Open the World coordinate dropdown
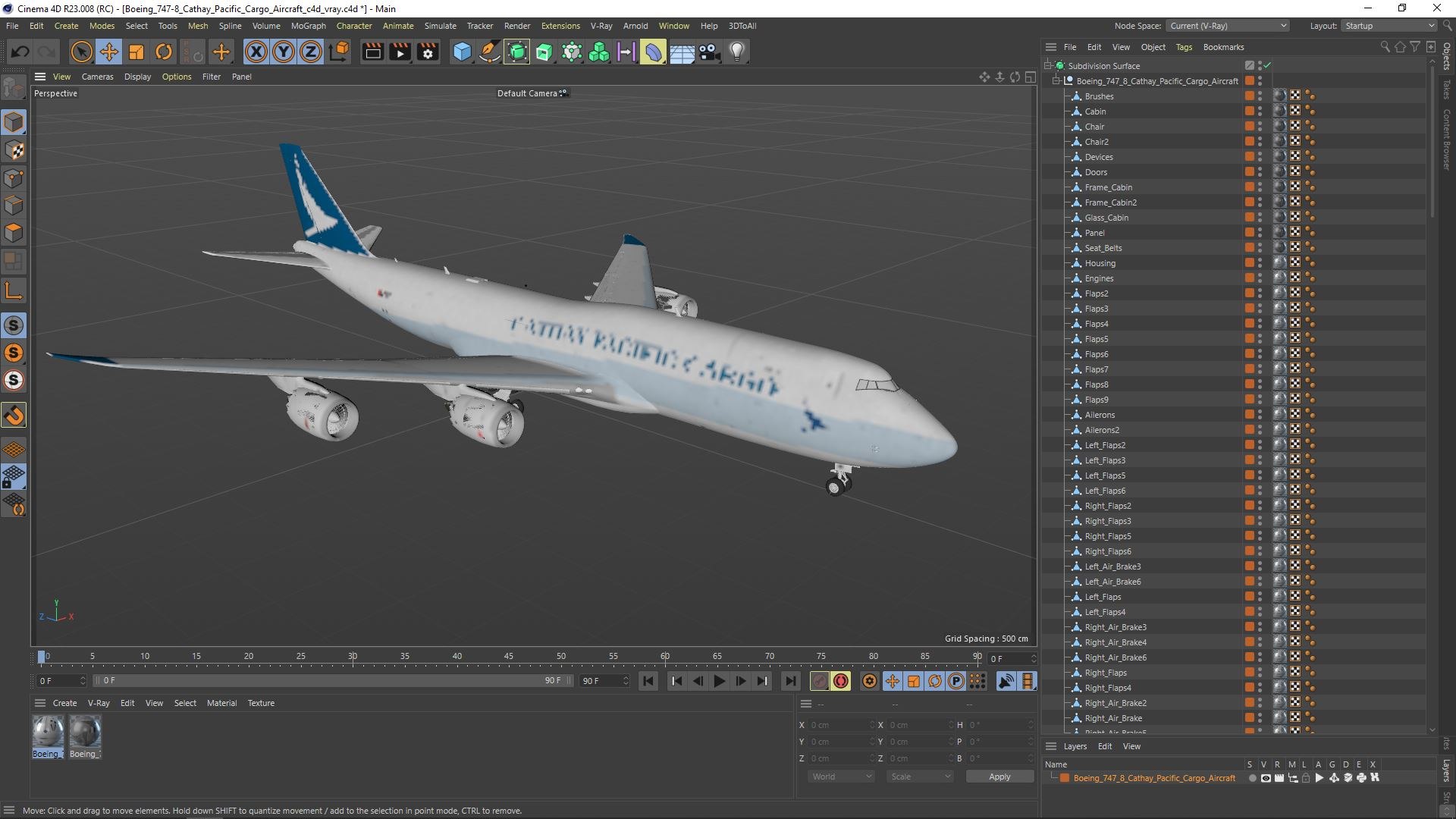 841,777
